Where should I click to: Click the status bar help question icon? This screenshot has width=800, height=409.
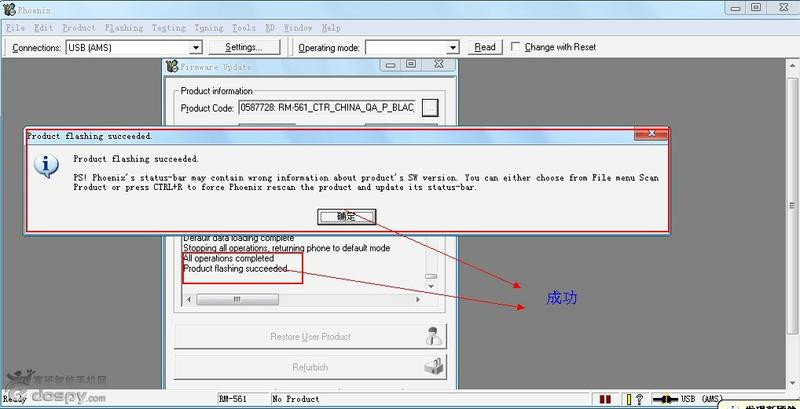639,399
